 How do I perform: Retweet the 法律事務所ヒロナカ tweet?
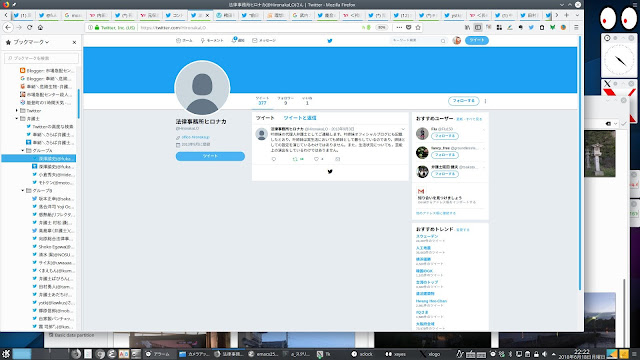[x=295, y=159]
